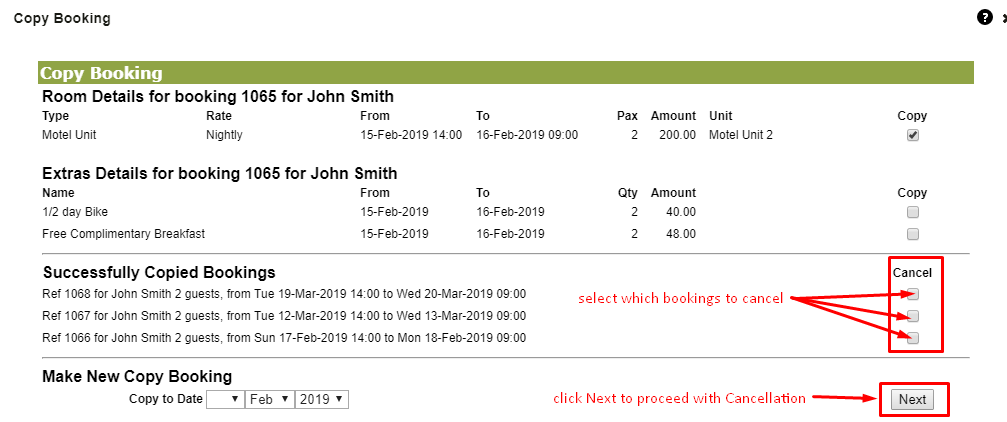Tick Copy checkbox for 1/2 day Bike
1007x422 pixels.
913,212
